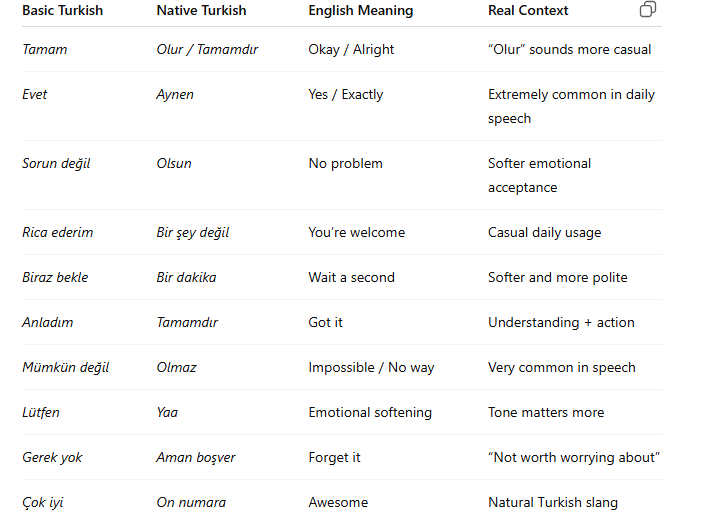
Task: Select the Bir şey değil cell
Action: click(x=193, y=233)
